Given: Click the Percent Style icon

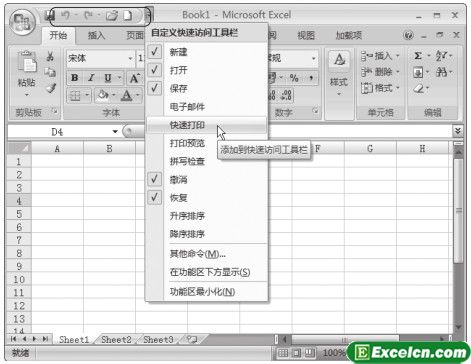Looking at the screenshot, I should [x=294, y=78].
